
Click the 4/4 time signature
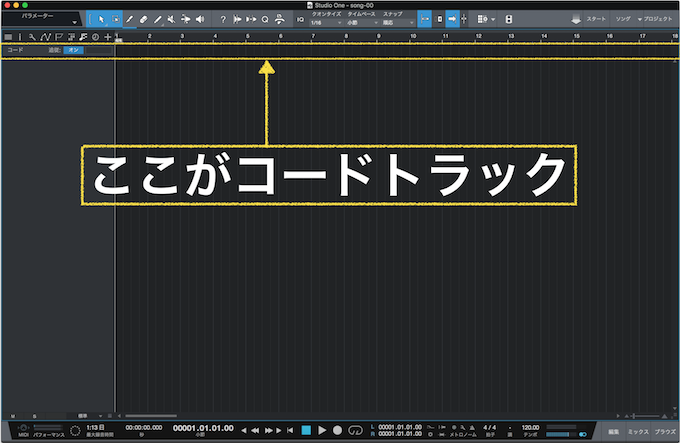pos(489,428)
